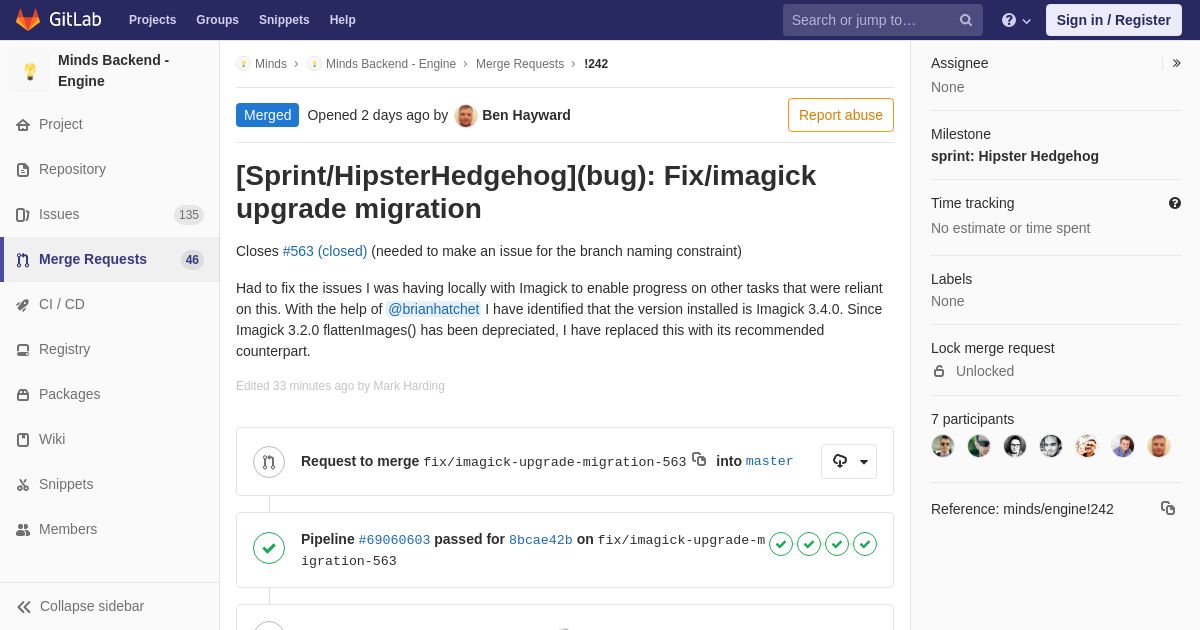The width and height of the screenshot is (1200, 630).
Task: Open Project home in sidebar
Action: (x=110, y=124)
